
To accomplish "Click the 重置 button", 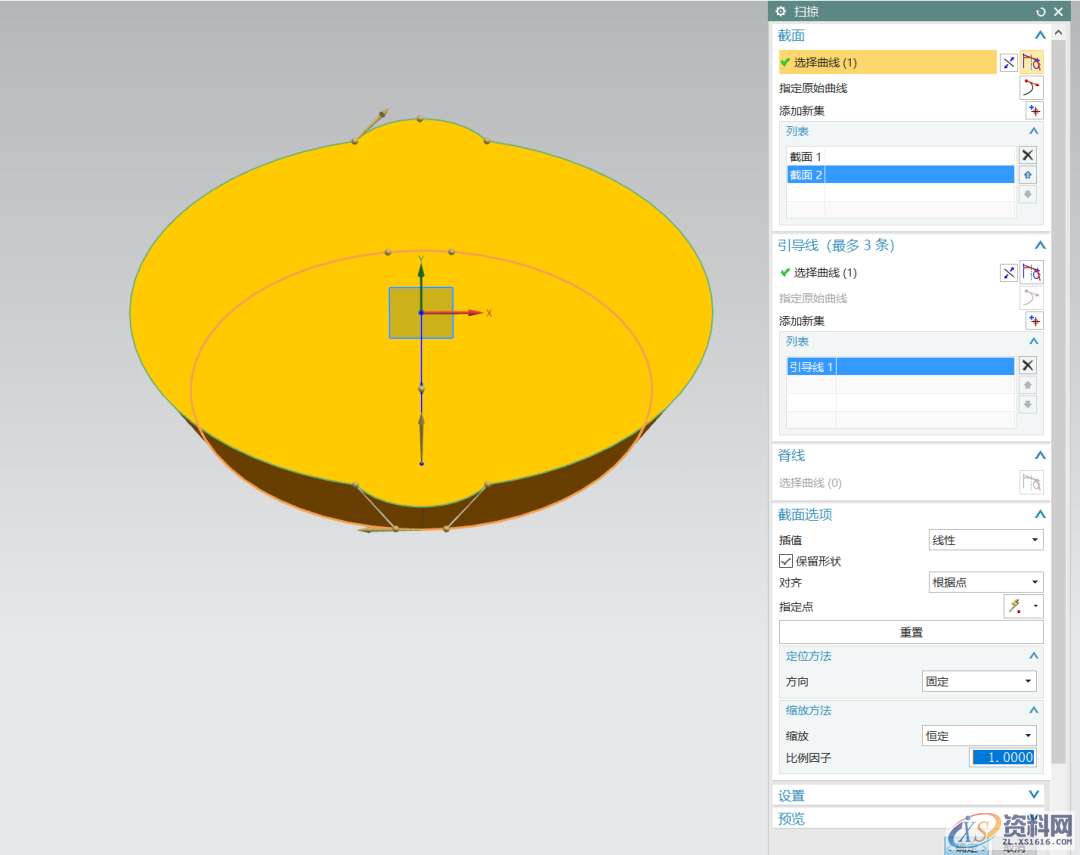I will pos(911,632).
